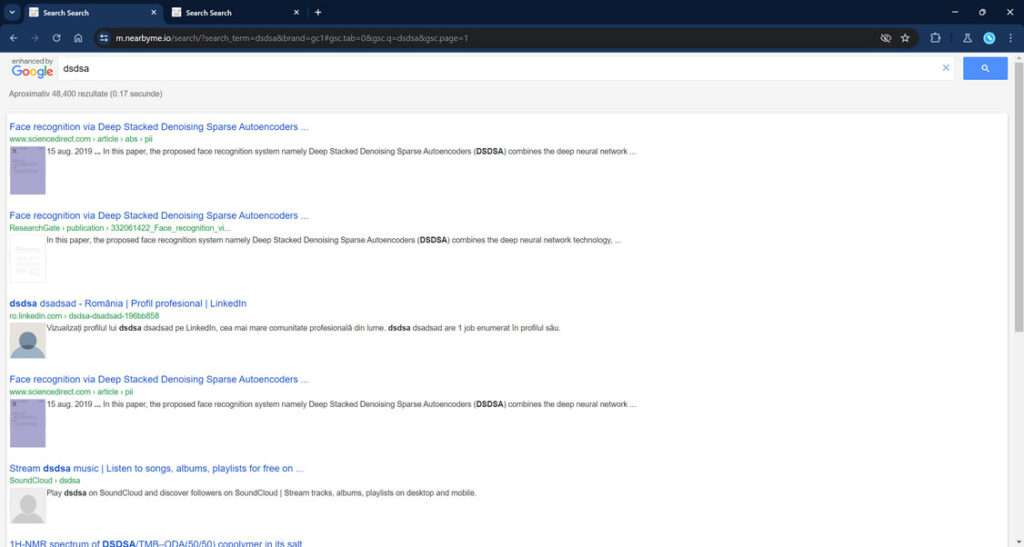
Task: Open first Face recognition sciencedirect result
Action: click(159, 127)
